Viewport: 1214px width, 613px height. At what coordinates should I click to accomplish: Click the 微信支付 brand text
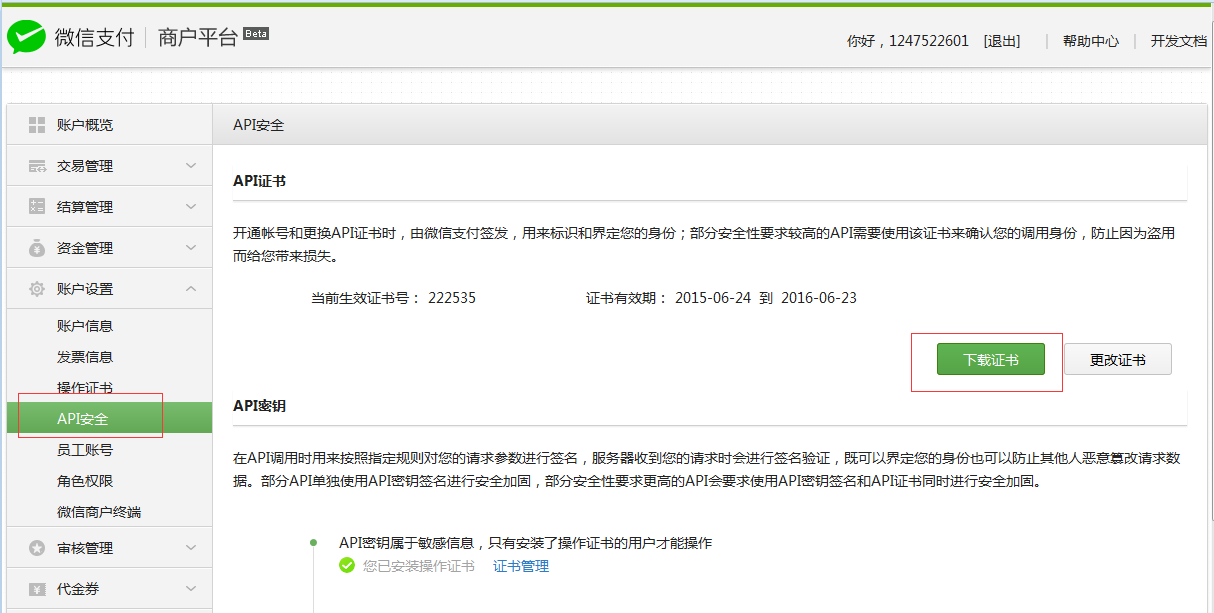click(x=94, y=38)
